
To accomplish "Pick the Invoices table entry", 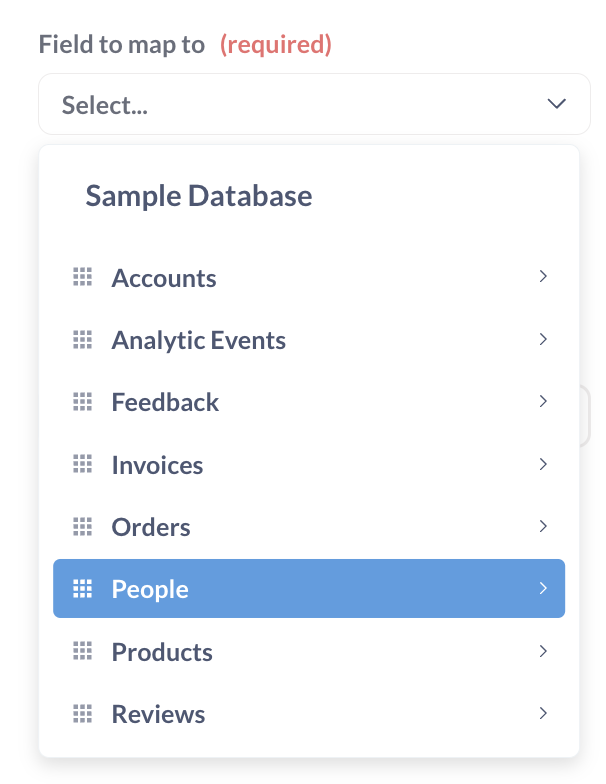I will (x=309, y=464).
